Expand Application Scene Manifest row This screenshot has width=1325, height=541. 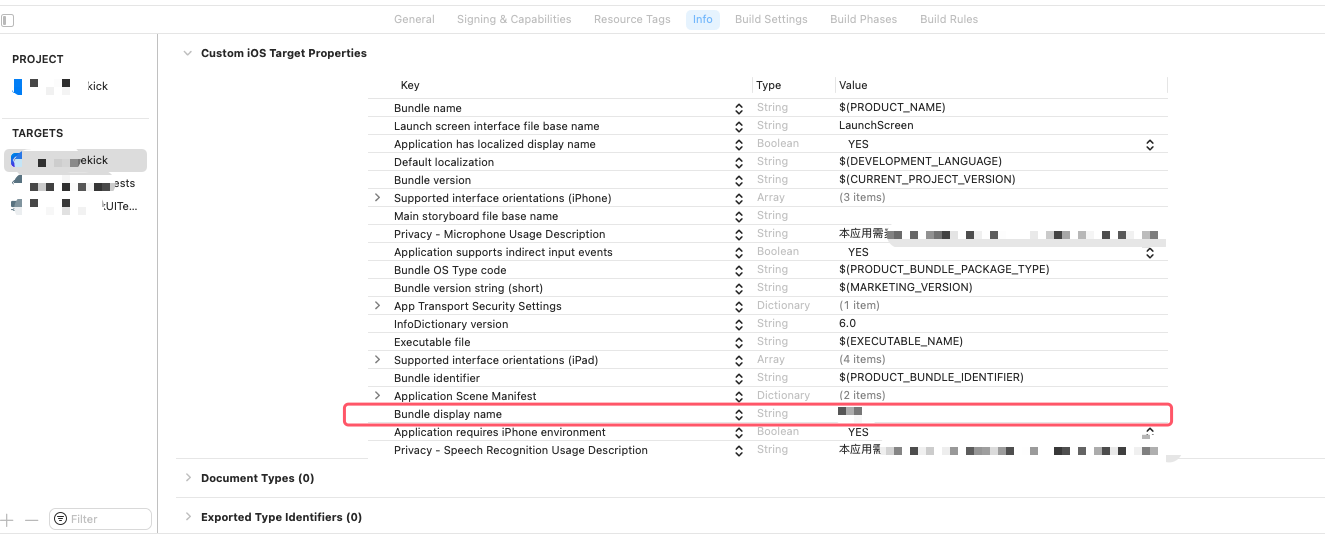(x=377, y=396)
